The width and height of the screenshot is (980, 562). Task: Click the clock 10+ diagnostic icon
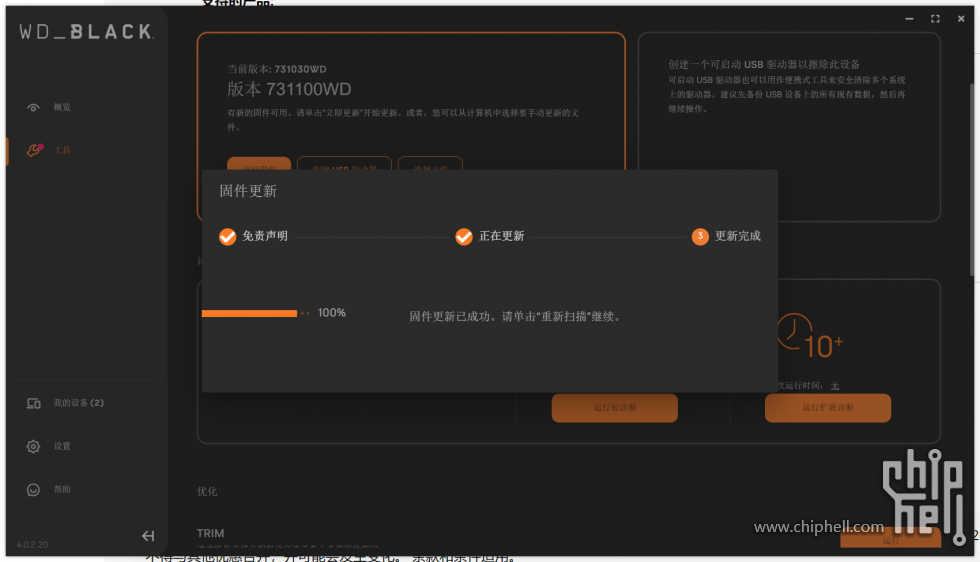[x=810, y=336]
